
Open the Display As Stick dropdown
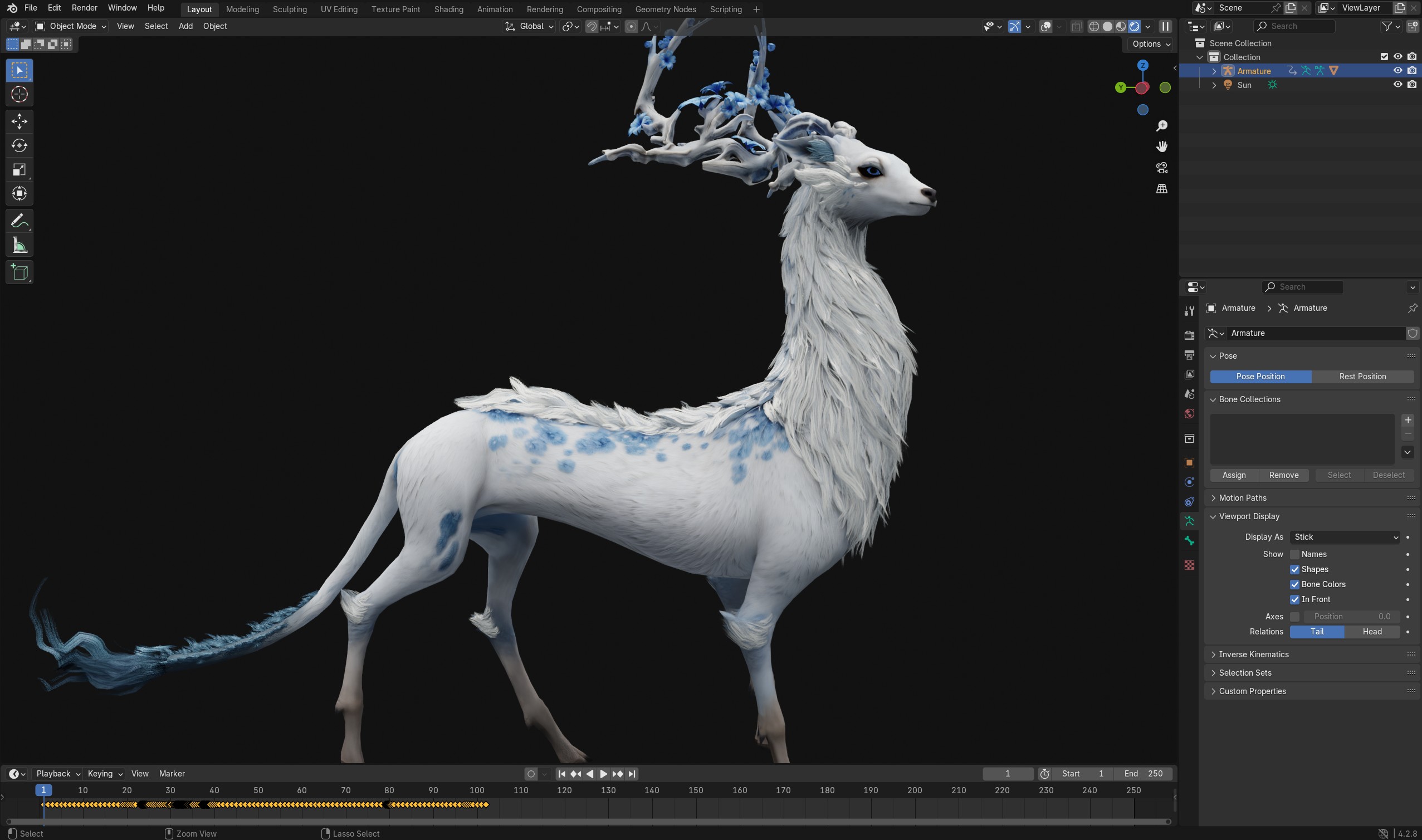pyautogui.click(x=1345, y=536)
